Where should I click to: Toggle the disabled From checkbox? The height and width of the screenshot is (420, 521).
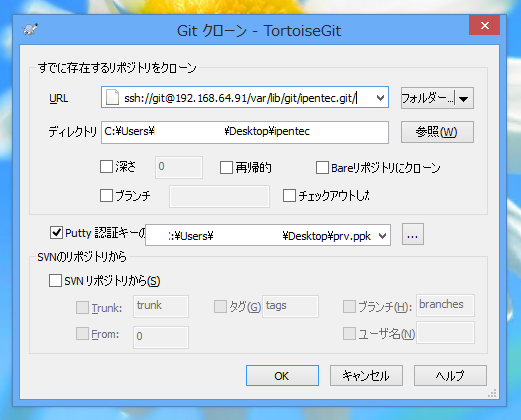(82, 333)
